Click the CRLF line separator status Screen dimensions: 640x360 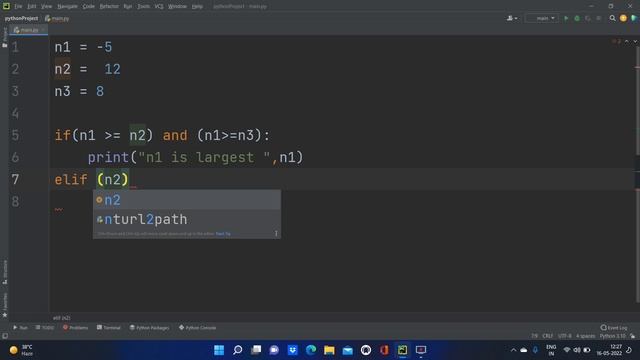547,336
